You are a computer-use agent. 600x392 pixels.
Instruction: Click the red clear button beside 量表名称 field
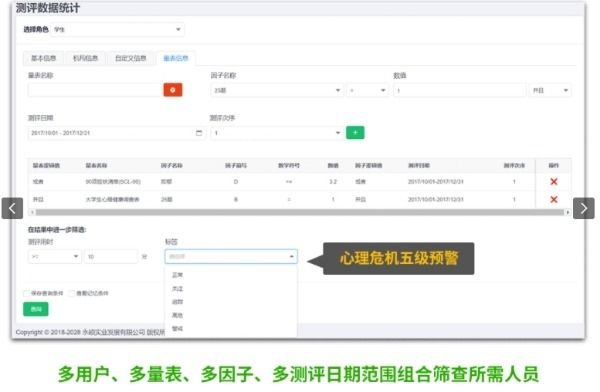click(x=173, y=90)
